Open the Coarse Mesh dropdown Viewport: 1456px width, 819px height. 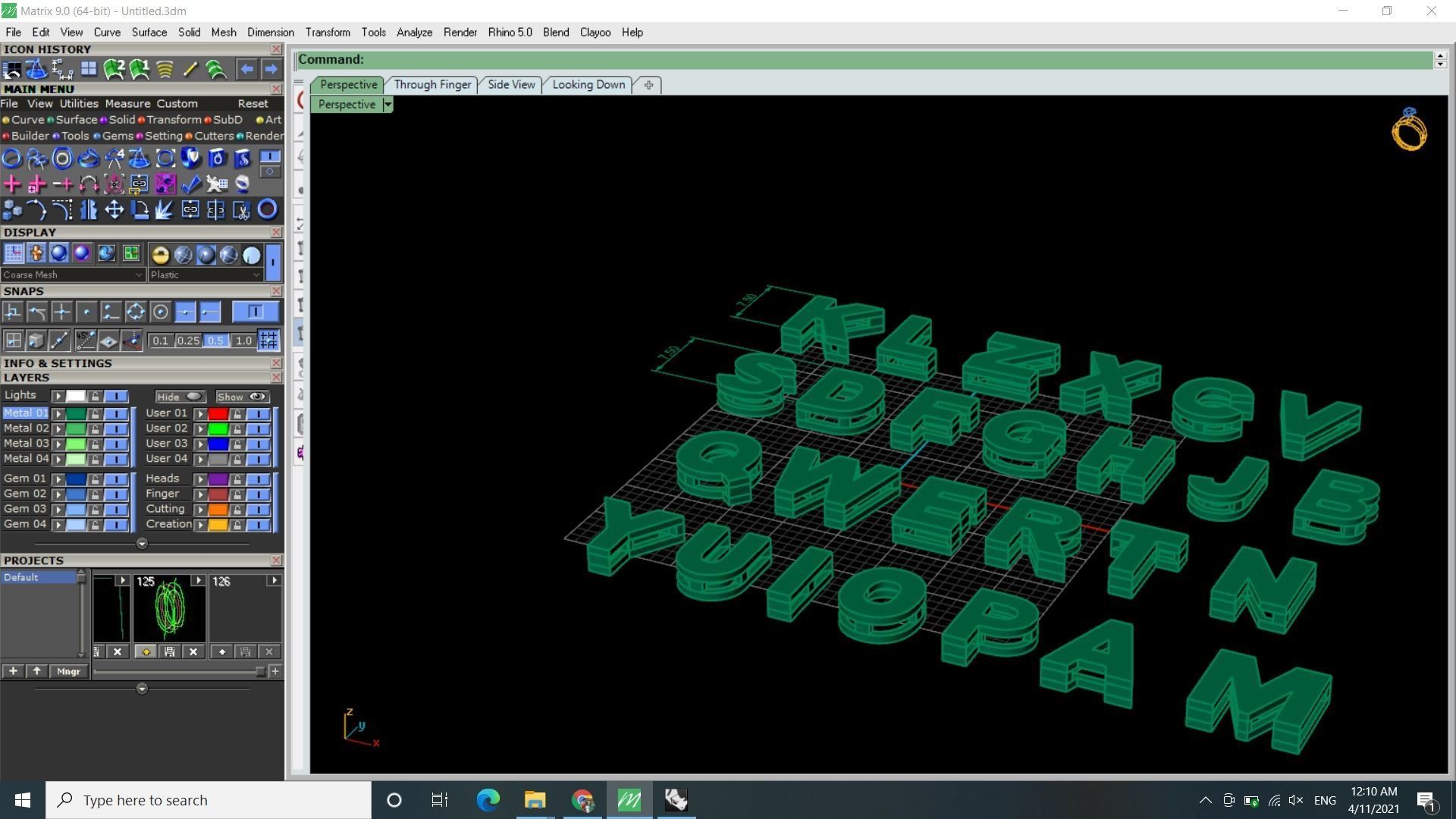point(73,275)
